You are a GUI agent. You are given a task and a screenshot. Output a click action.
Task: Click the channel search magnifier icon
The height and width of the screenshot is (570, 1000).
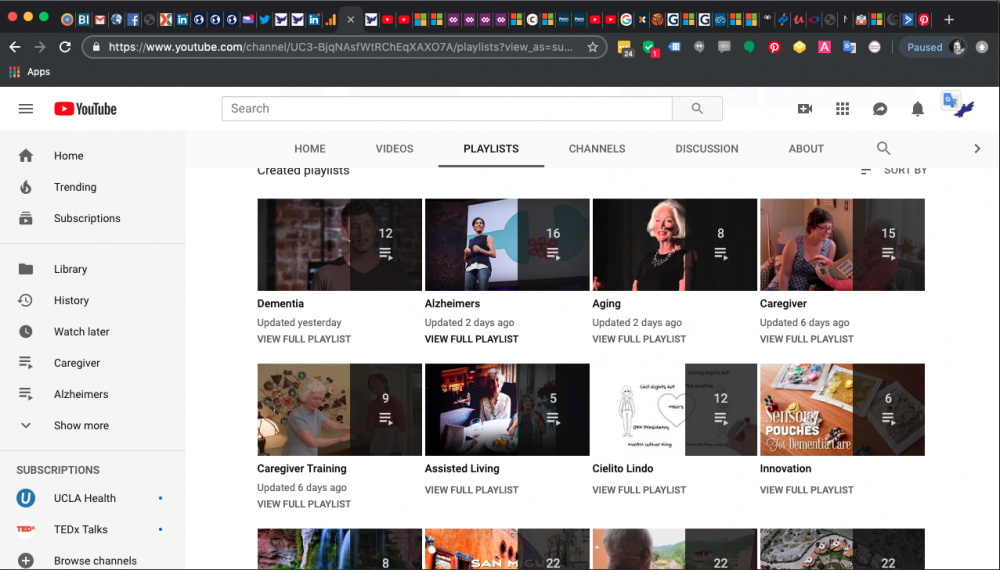pos(883,148)
